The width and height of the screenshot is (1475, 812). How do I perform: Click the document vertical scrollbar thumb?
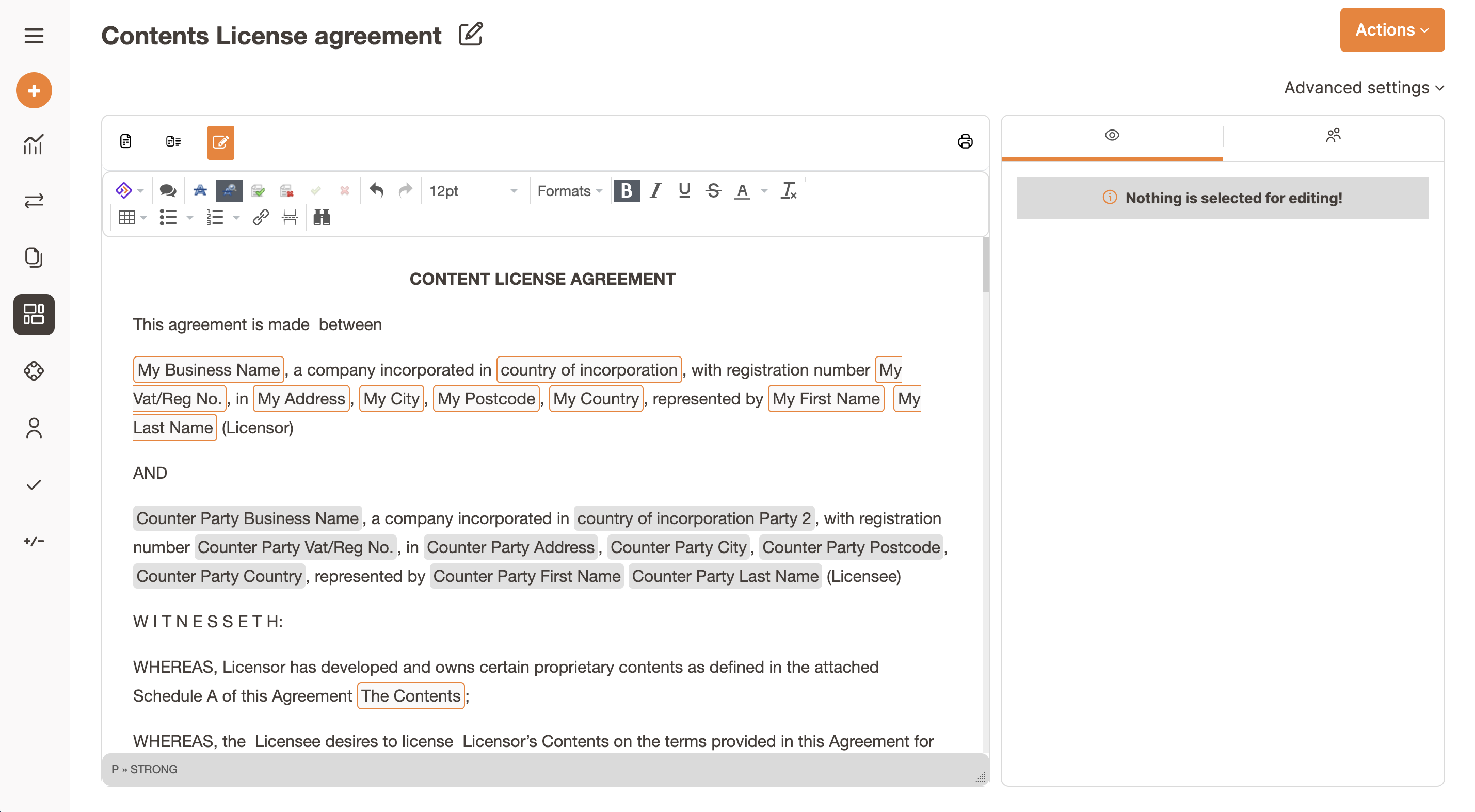coord(985,265)
